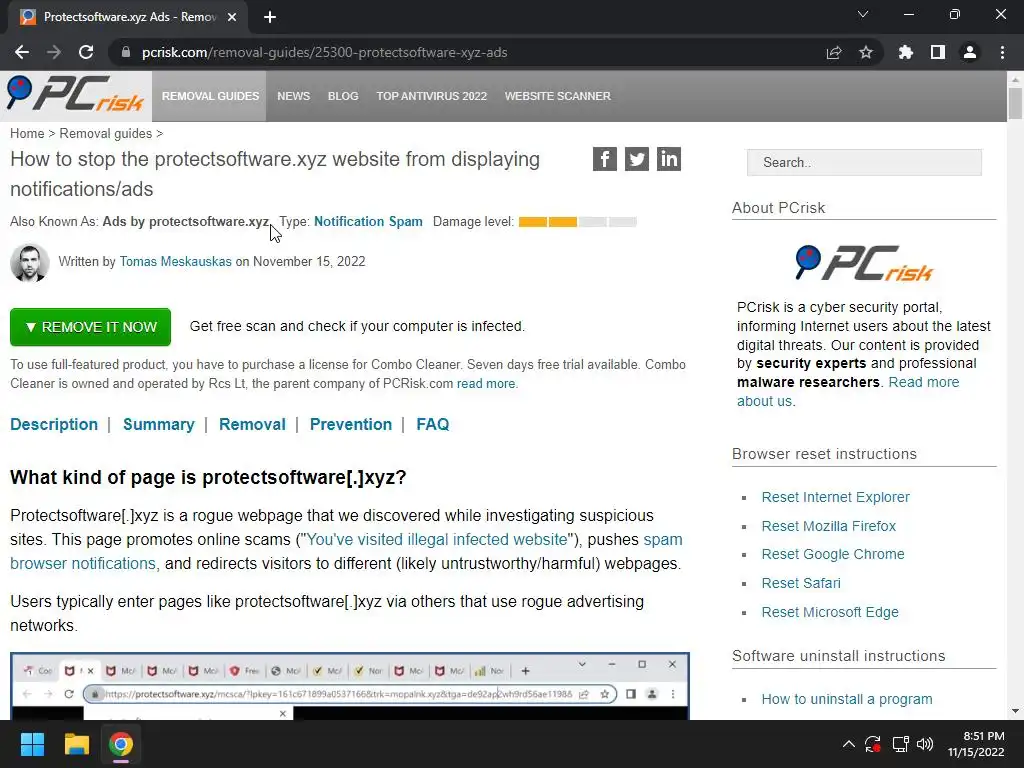Image resolution: width=1024 pixels, height=768 pixels.
Task: Jump to the Removal section
Action: click(x=252, y=424)
